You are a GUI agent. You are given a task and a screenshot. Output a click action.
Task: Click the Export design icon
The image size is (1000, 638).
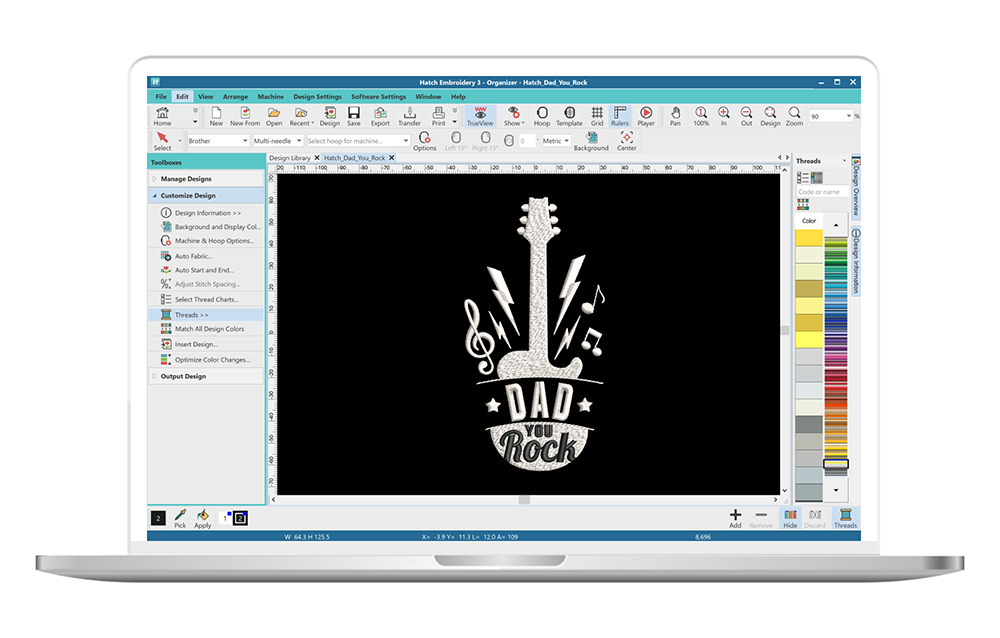coord(380,116)
